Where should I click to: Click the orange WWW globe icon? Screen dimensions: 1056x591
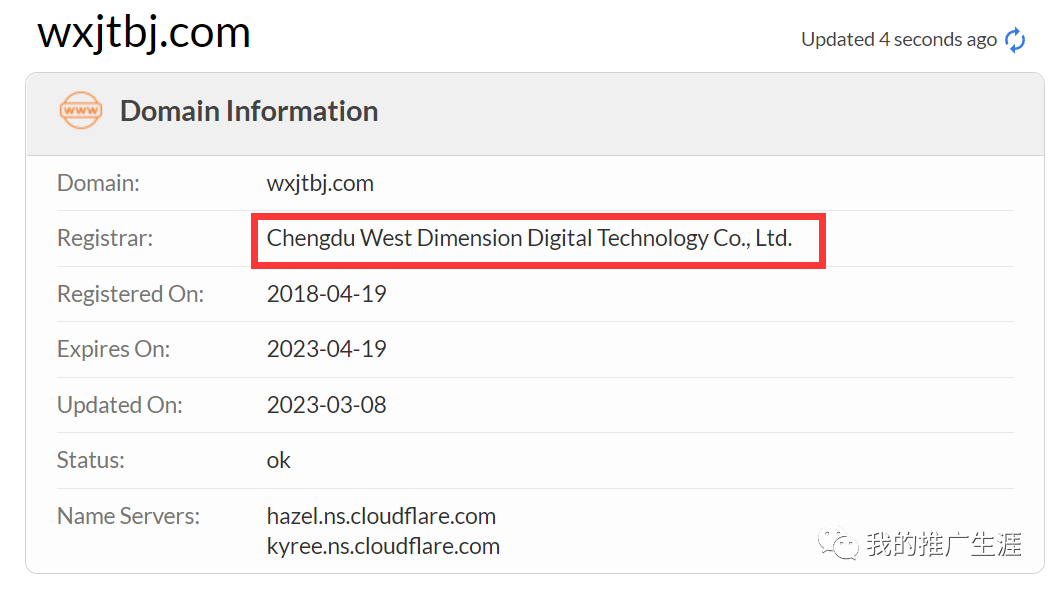coord(80,110)
